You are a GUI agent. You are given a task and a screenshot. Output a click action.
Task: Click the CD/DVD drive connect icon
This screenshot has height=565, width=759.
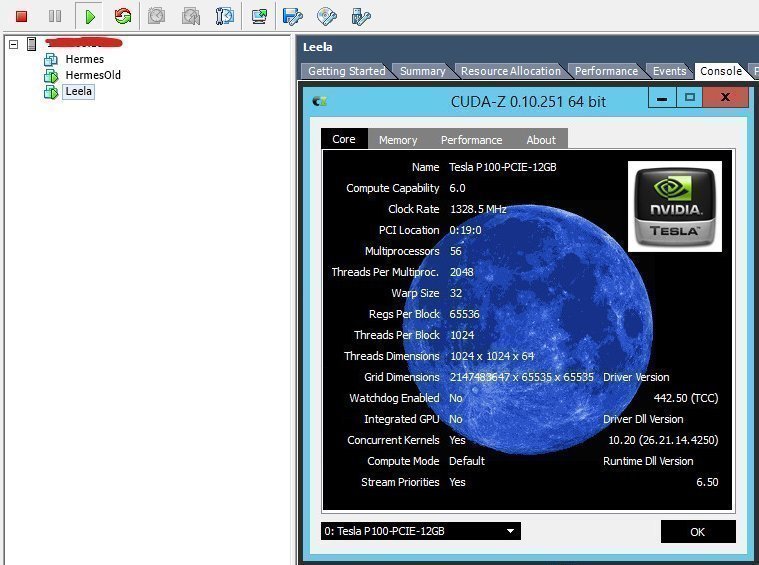point(326,17)
